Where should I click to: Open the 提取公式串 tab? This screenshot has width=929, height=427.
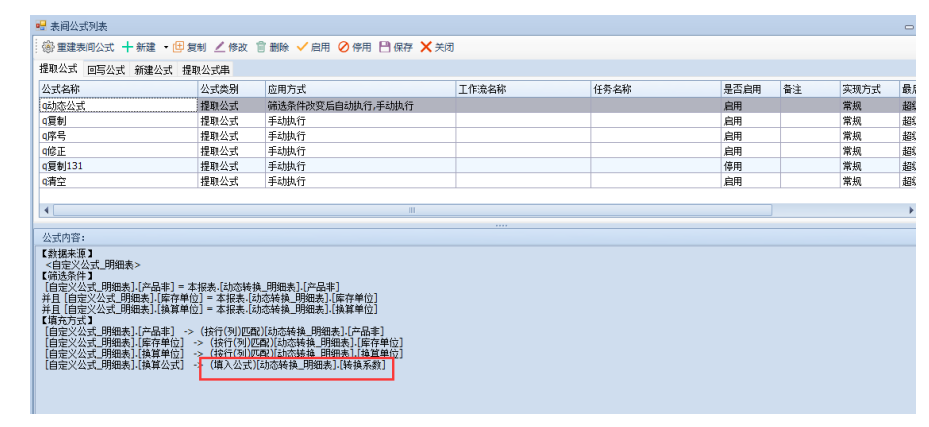pyautogui.click(x=206, y=70)
